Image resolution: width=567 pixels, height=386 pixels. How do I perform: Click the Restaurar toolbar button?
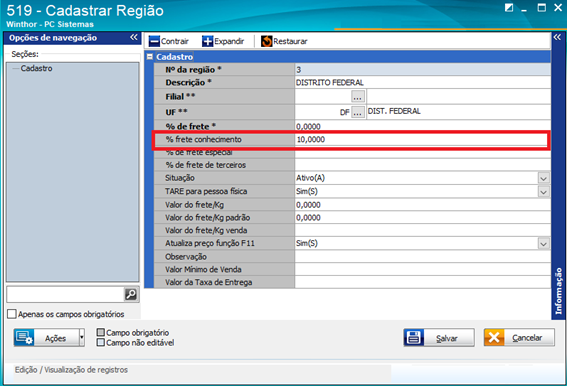tap(284, 41)
